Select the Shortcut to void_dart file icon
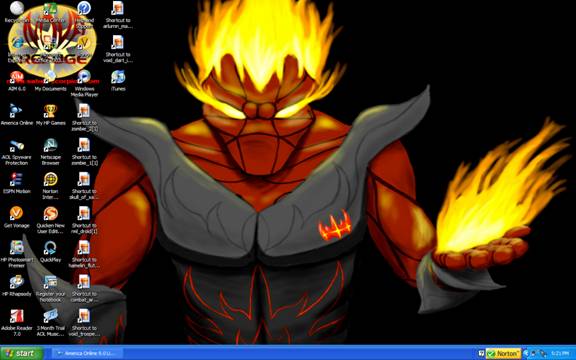This screenshot has width=576, height=360. coord(118,43)
